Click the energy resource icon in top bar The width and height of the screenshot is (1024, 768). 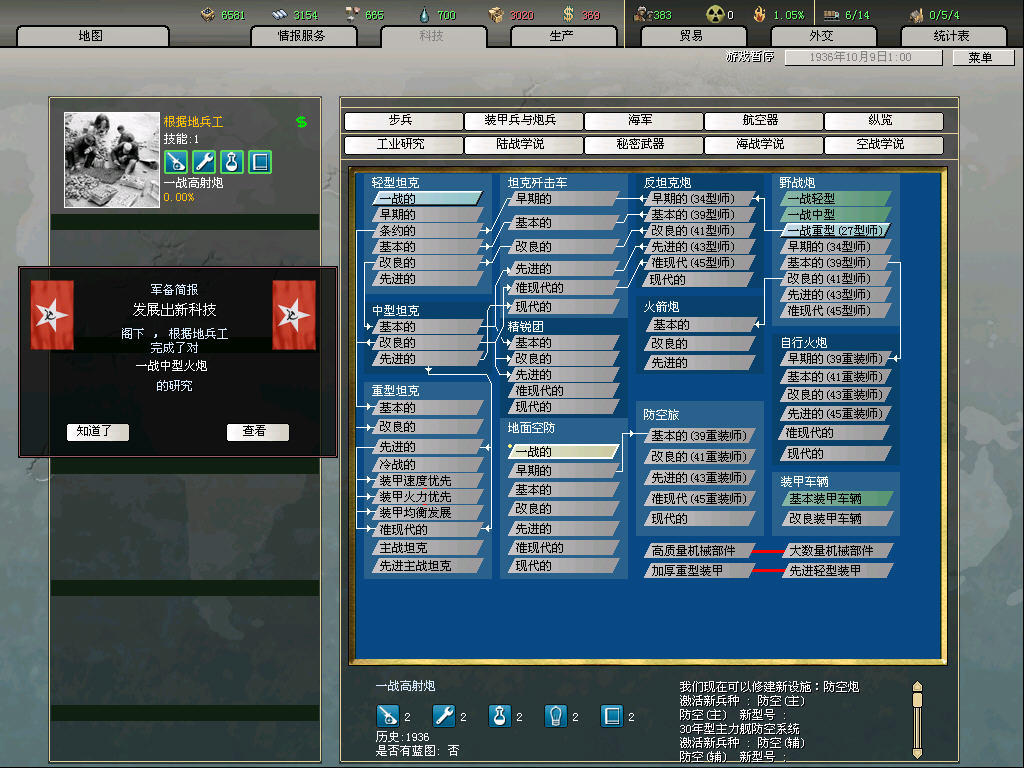tap(208, 14)
